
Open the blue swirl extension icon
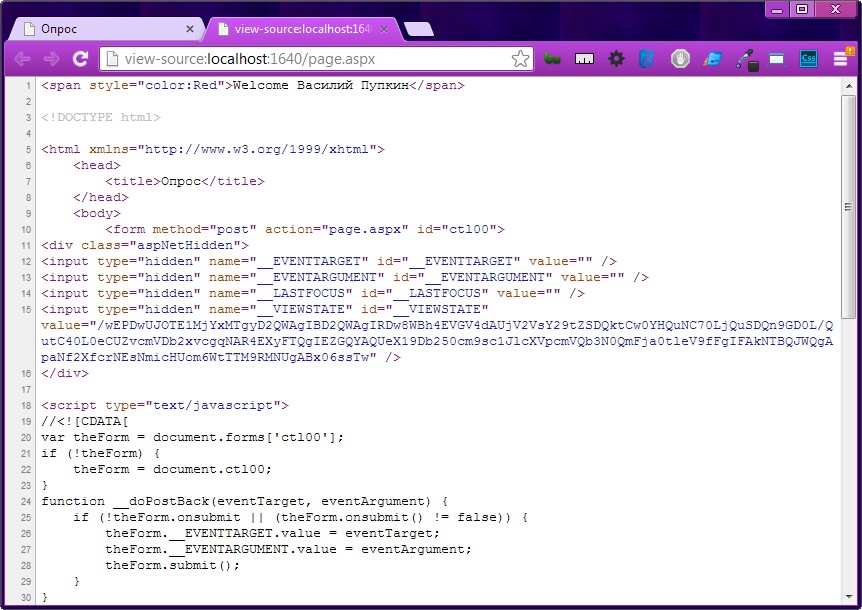(647, 59)
